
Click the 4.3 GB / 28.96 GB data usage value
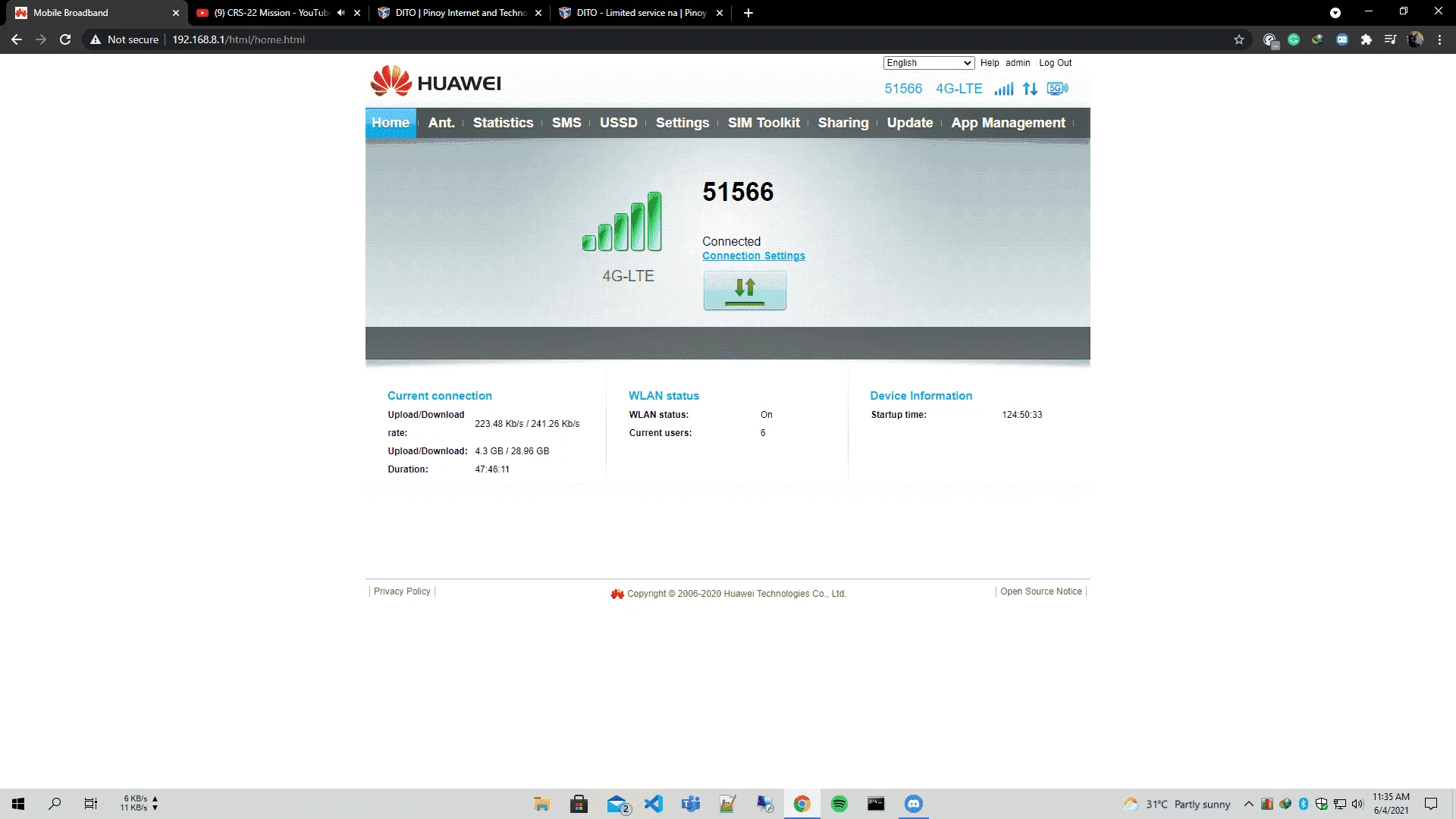point(512,451)
